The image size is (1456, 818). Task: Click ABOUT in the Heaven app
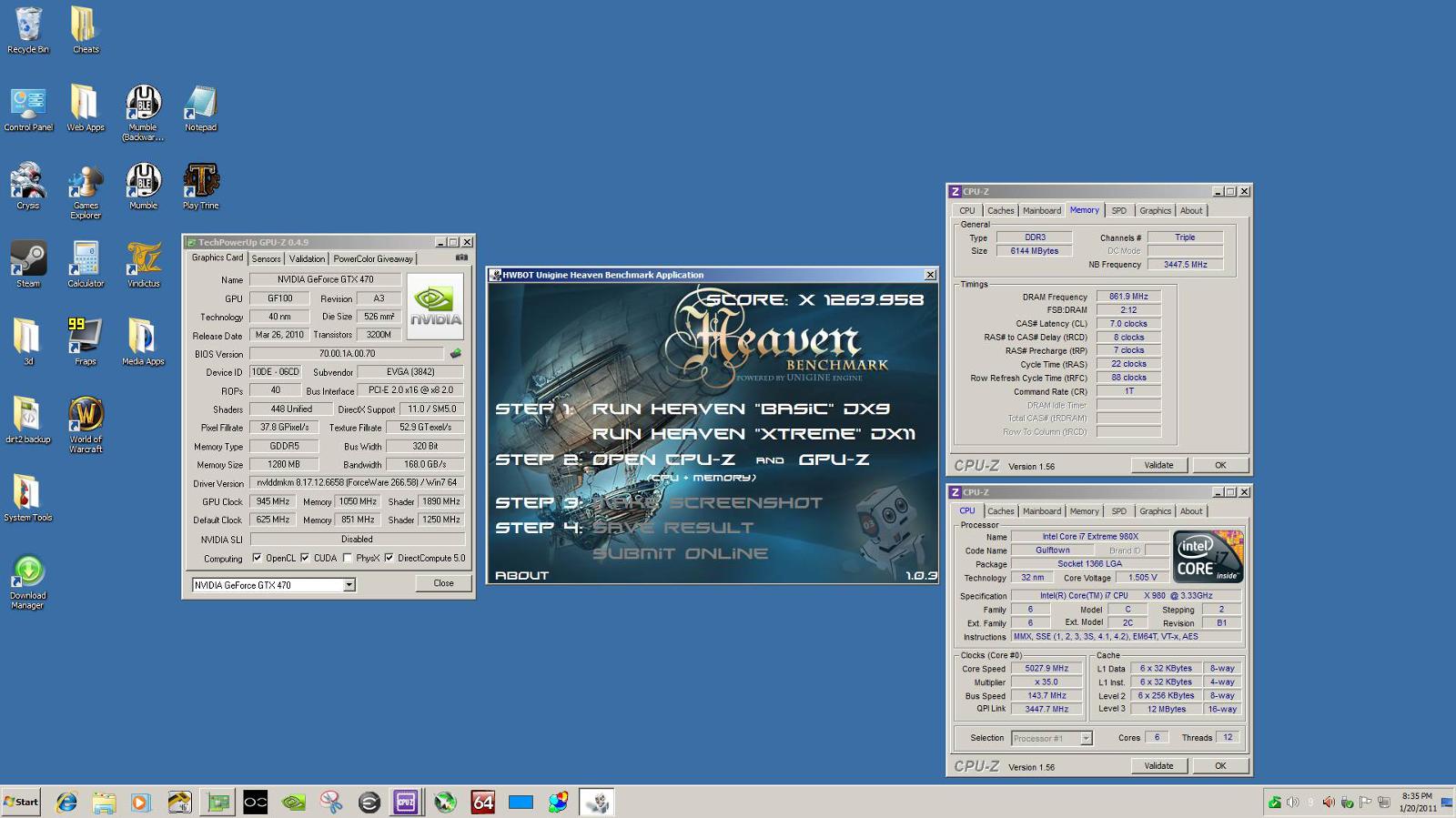point(521,575)
